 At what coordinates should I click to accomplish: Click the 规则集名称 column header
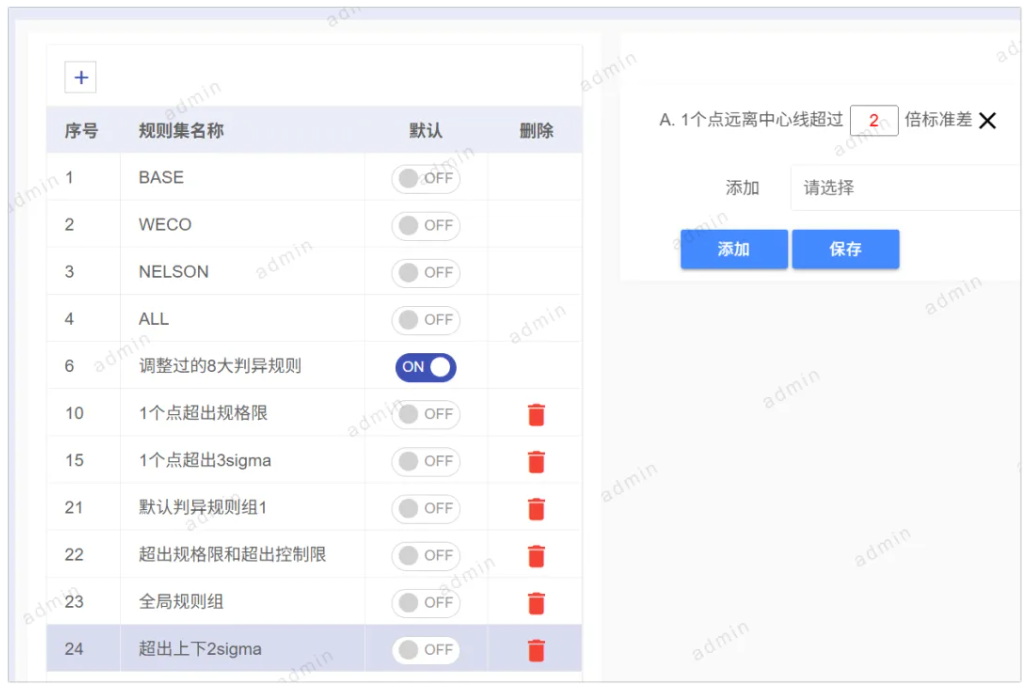(181, 131)
